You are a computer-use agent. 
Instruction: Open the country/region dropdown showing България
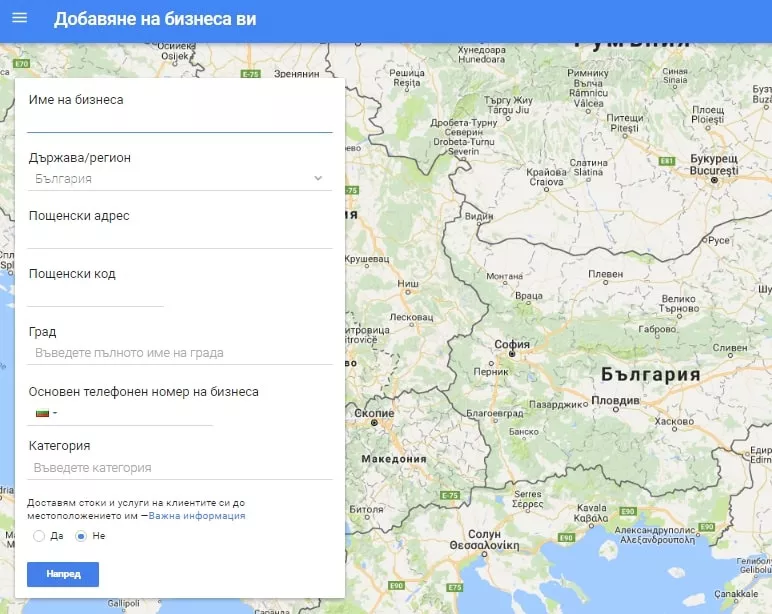tap(180, 179)
